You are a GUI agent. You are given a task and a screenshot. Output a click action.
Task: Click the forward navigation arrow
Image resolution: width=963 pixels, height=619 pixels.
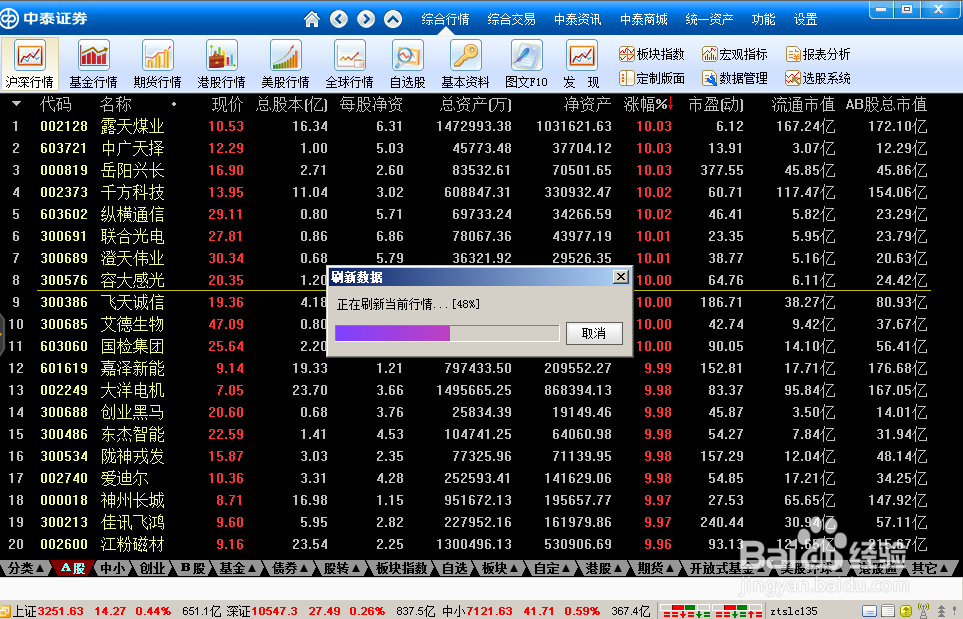coord(366,19)
